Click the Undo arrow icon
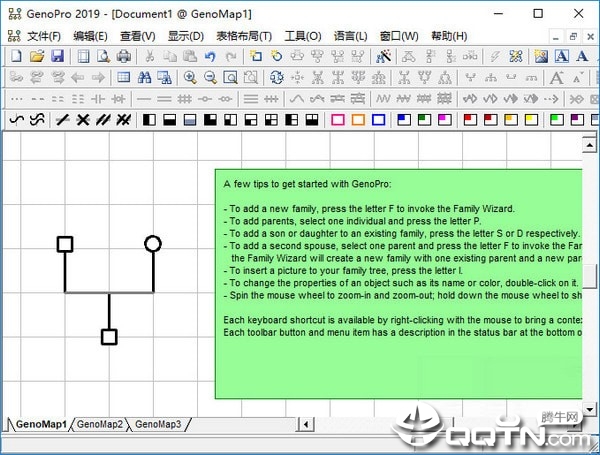This screenshot has height=455, width=600. (210, 57)
